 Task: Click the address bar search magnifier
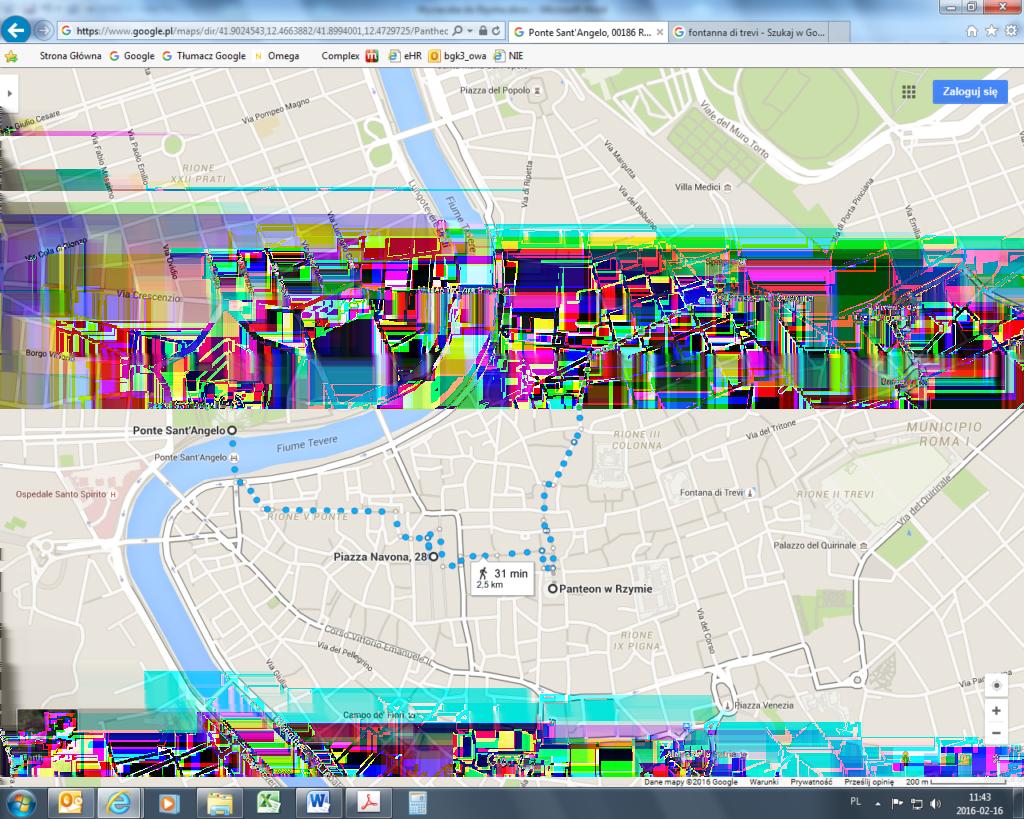pyautogui.click(x=458, y=31)
